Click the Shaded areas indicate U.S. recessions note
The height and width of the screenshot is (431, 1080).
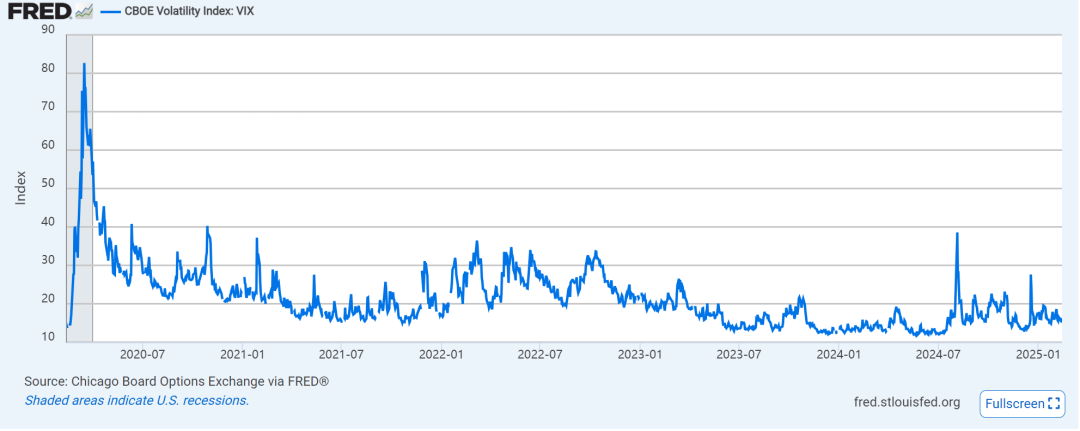pos(136,401)
